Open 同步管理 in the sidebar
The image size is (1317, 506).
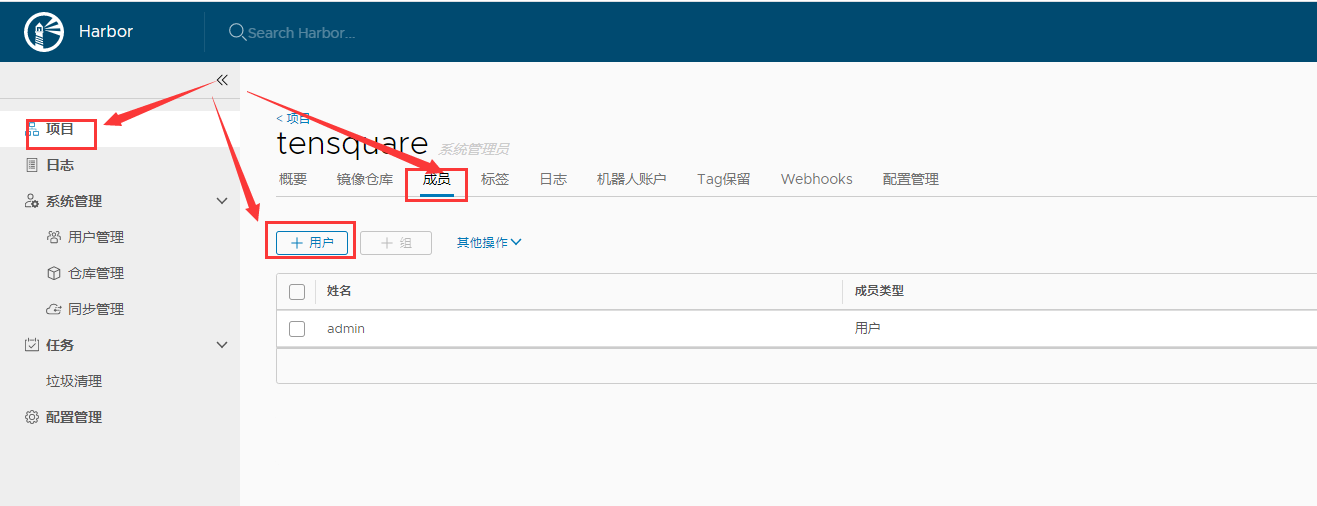pyautogui.click(x=96, y=309)
